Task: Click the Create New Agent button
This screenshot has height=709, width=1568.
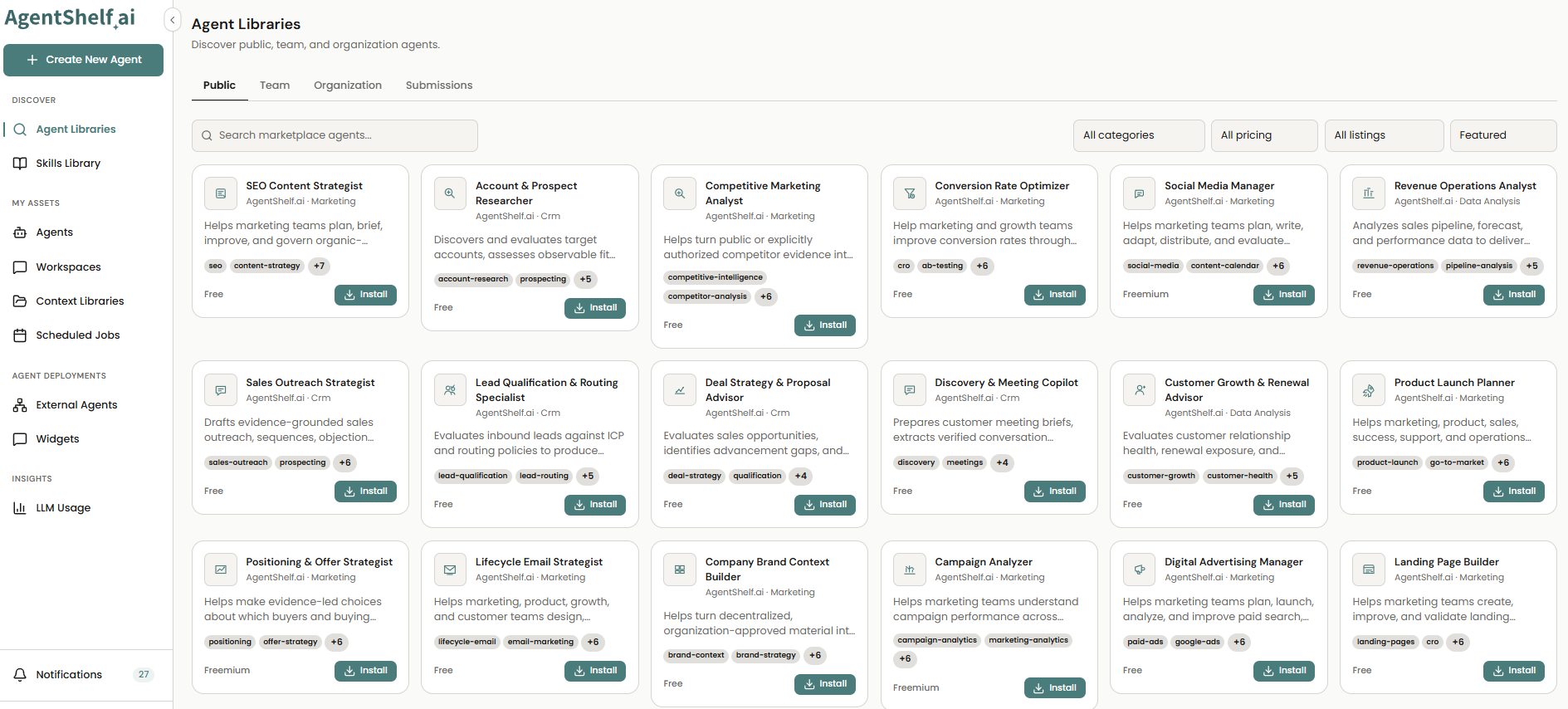Action: tap(83, 60)
